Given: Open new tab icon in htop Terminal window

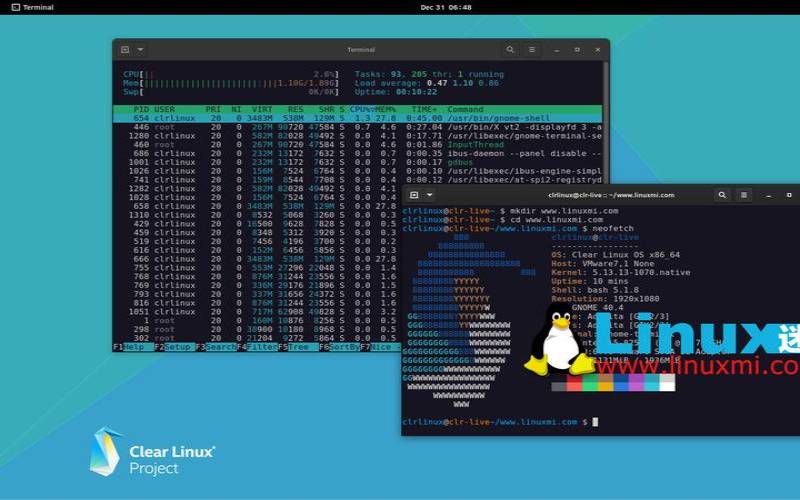Looking at the screenshot, I should coord(125,49).
